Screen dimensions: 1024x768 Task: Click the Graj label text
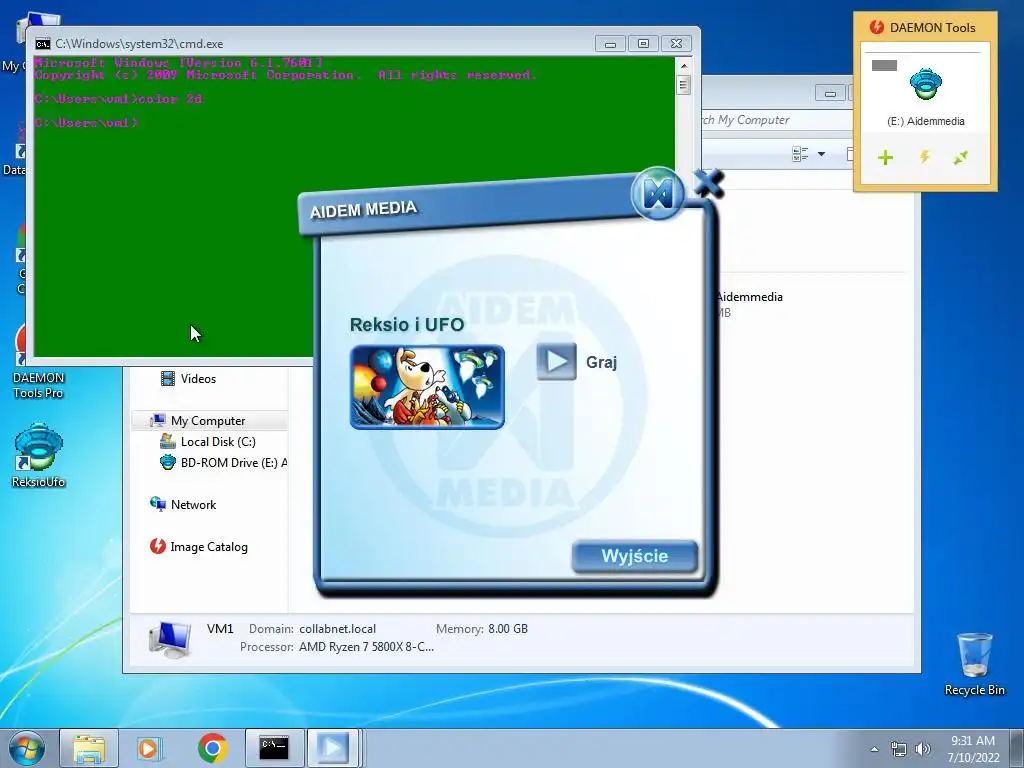click(601, 362)
